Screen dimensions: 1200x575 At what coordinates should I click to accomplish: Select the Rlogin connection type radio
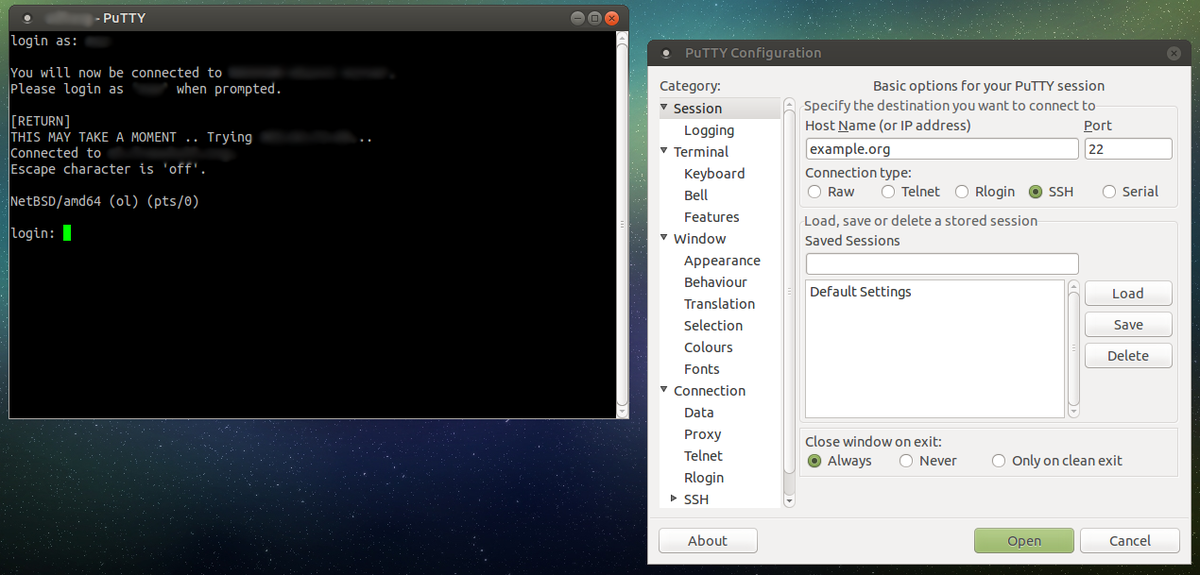click(x=962, y=191)
